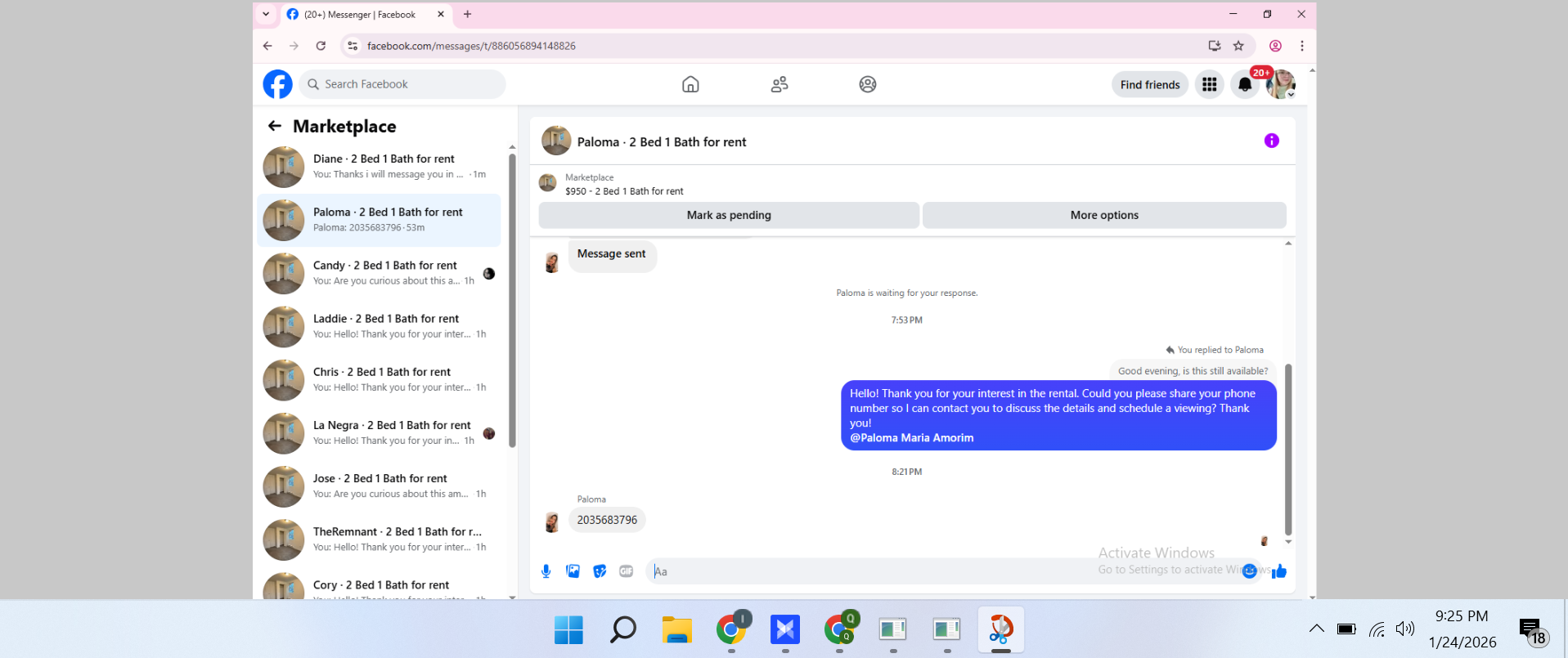Image resolution: width=1568 pixels, height=658 pixels.
Task: Open TheRemnant's 2 Bed 1 Bath conversation
Action: coord(380,539)
